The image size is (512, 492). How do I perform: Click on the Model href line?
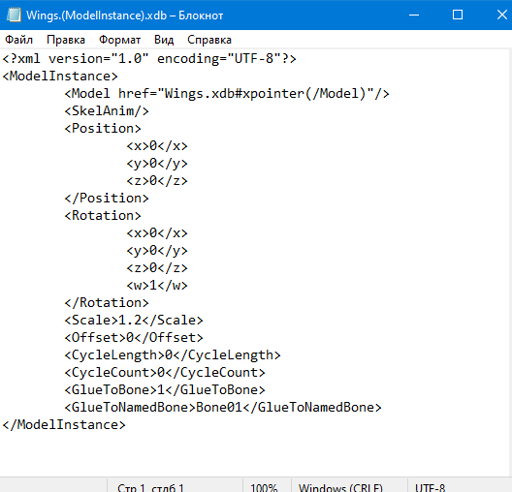[x=227, y=94]
